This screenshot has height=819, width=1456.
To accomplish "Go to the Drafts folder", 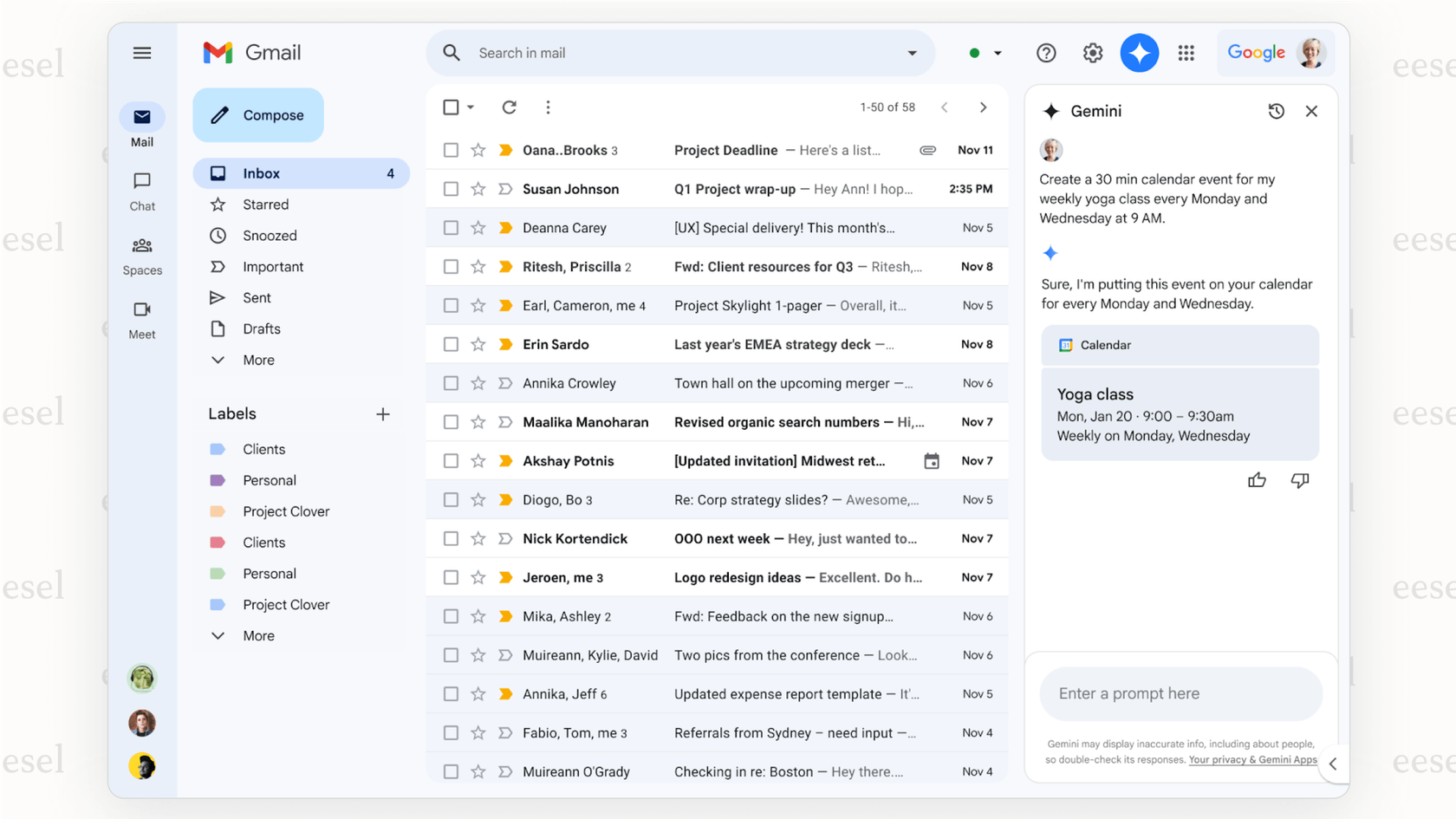I will [x=261, y=328].
